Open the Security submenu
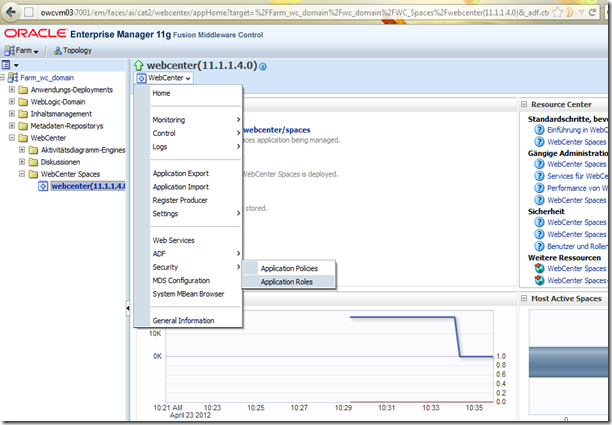Image resolution: width=612 pixels, height=425 pixels. 196,267
